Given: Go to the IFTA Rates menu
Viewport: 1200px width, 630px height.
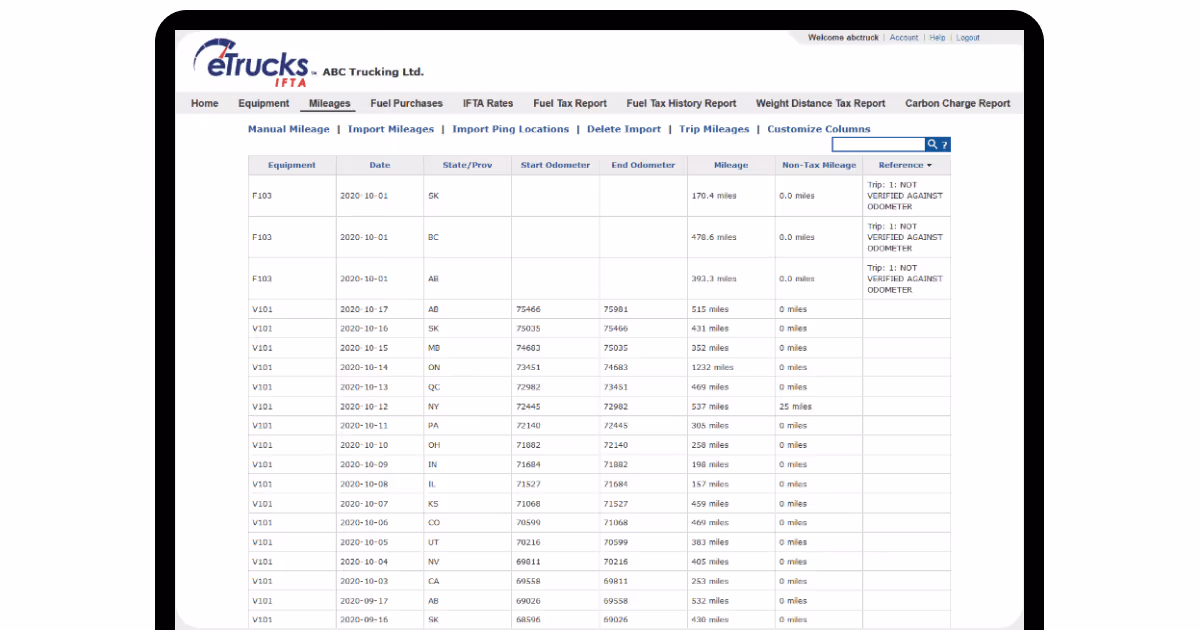Looking at the screenshot, I should click(x=488, y=103).
